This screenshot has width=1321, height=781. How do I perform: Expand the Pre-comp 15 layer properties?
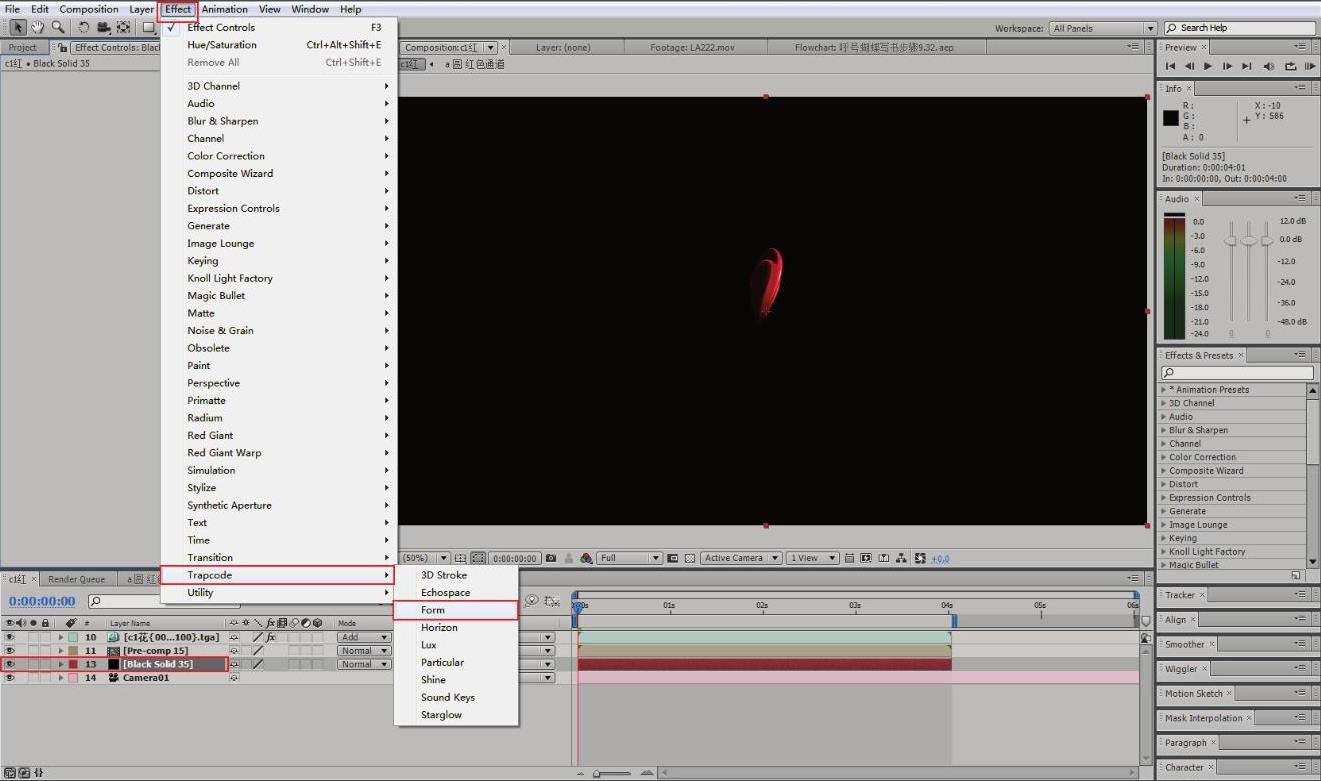click(60, 650)
